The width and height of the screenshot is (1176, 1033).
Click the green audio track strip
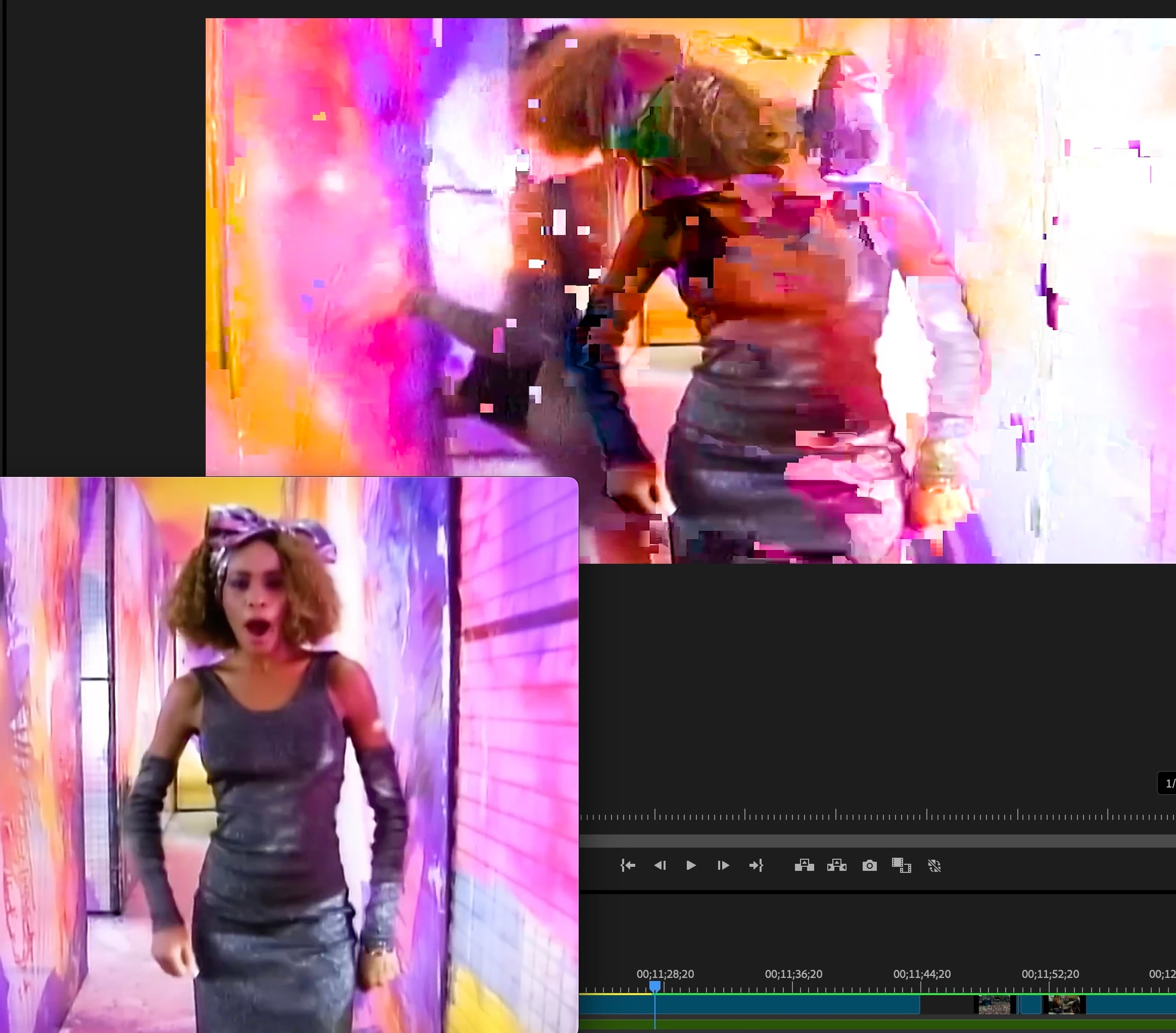[x=863, y=1025]
